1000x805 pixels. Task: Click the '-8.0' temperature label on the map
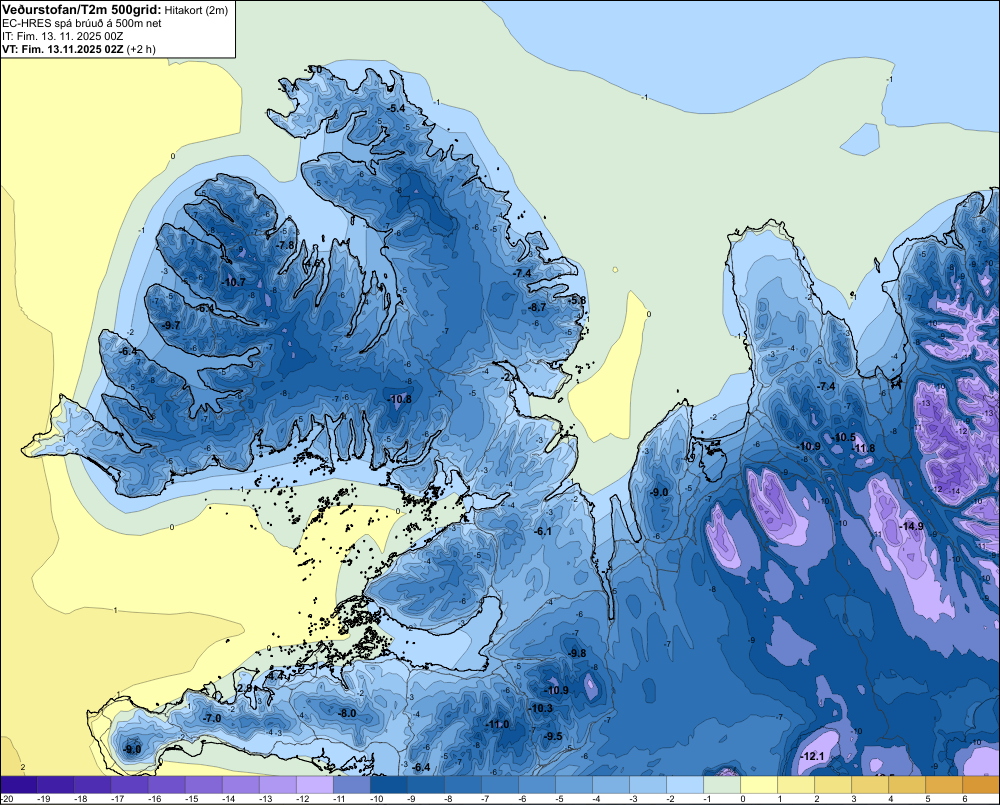coord(347,713)
